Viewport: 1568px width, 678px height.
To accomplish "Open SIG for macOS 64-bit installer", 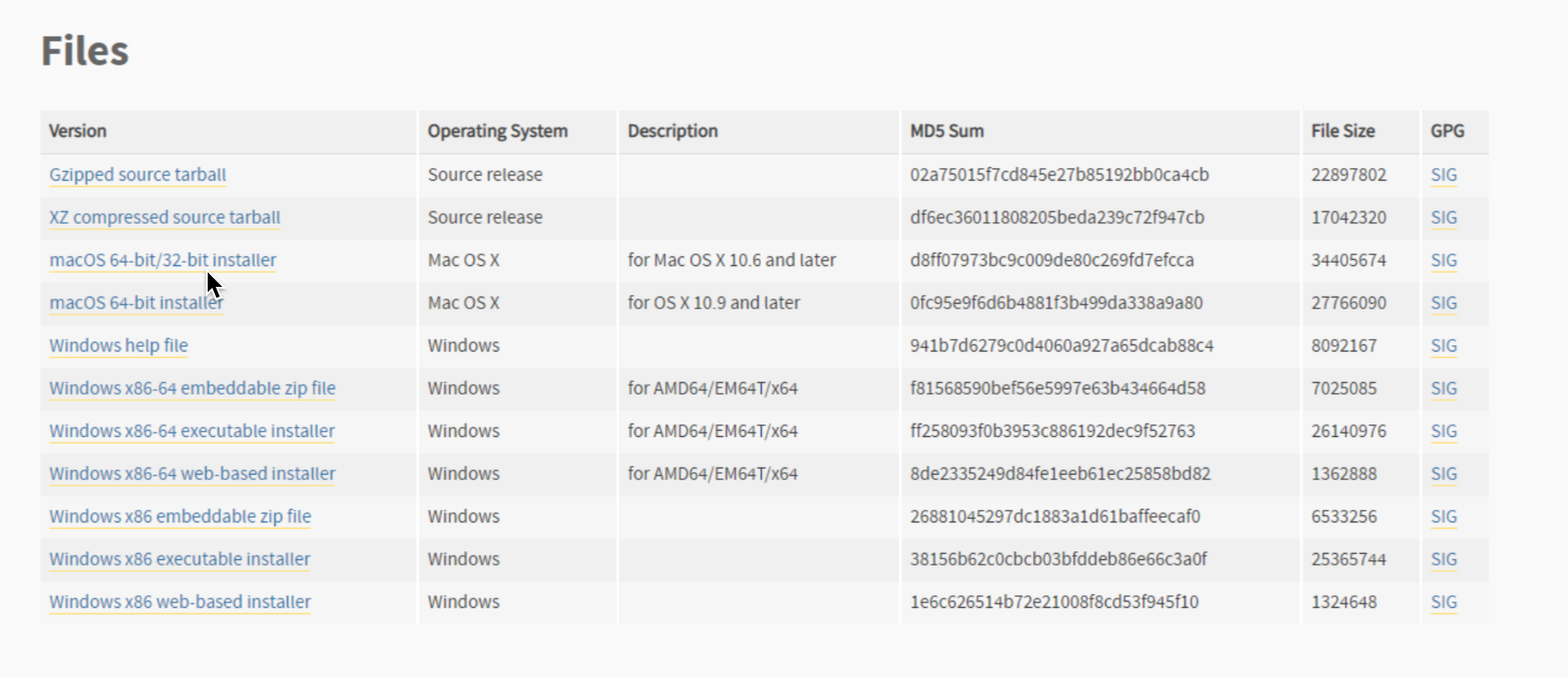I will [x=1443, y=303].
